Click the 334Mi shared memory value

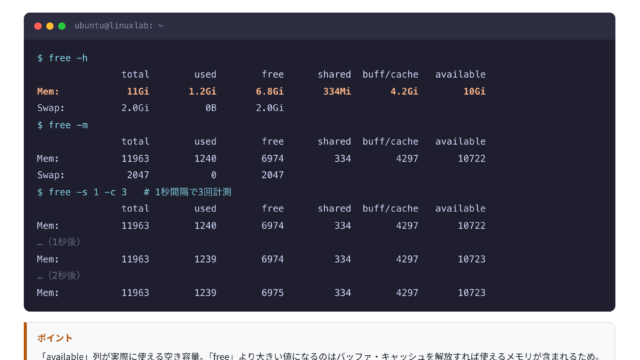point(337,91)
